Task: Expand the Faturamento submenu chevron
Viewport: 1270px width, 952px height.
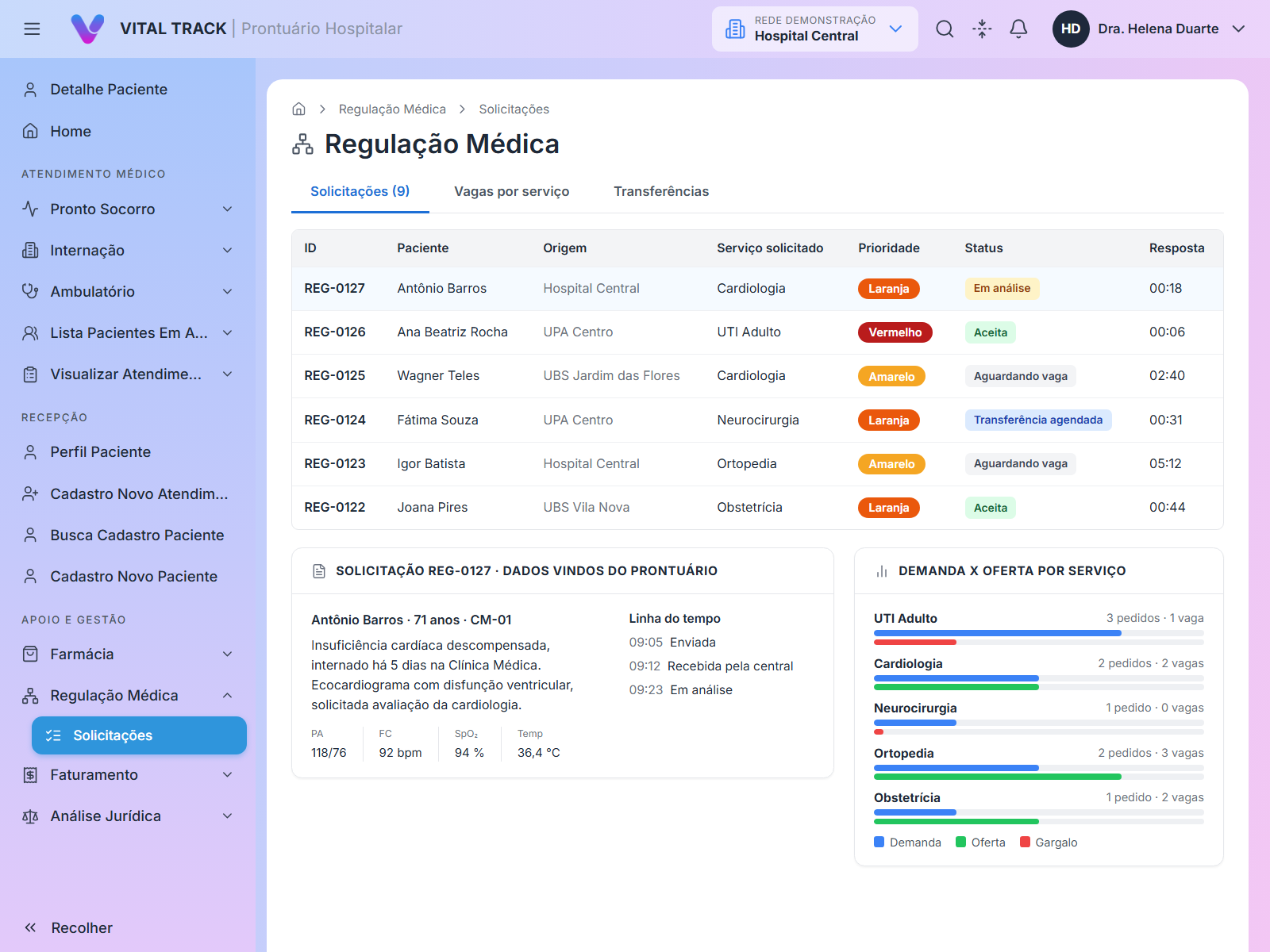Action: [x=228, y=774]
